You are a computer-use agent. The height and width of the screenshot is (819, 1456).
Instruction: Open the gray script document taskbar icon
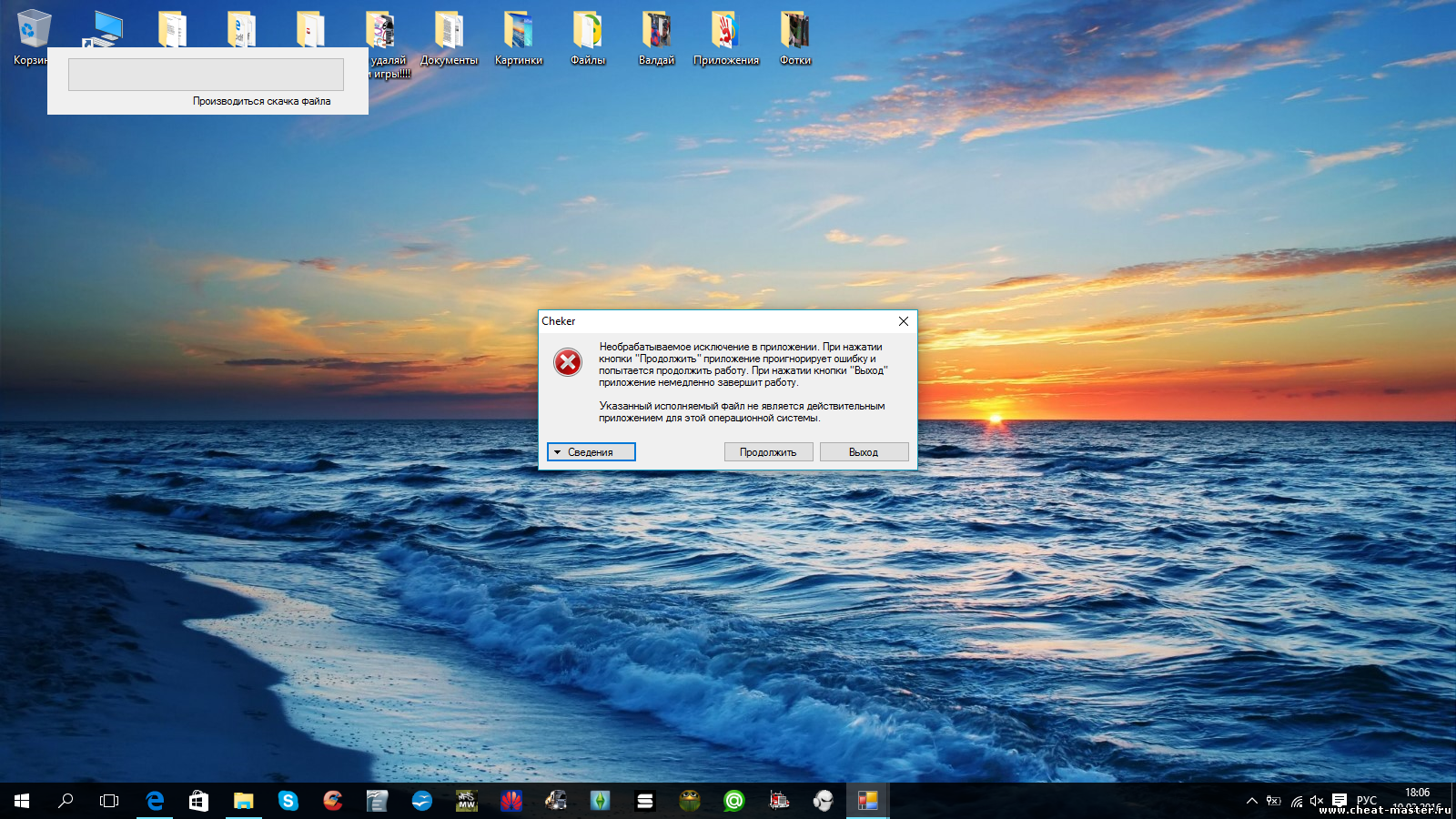(x=377, y=801)
